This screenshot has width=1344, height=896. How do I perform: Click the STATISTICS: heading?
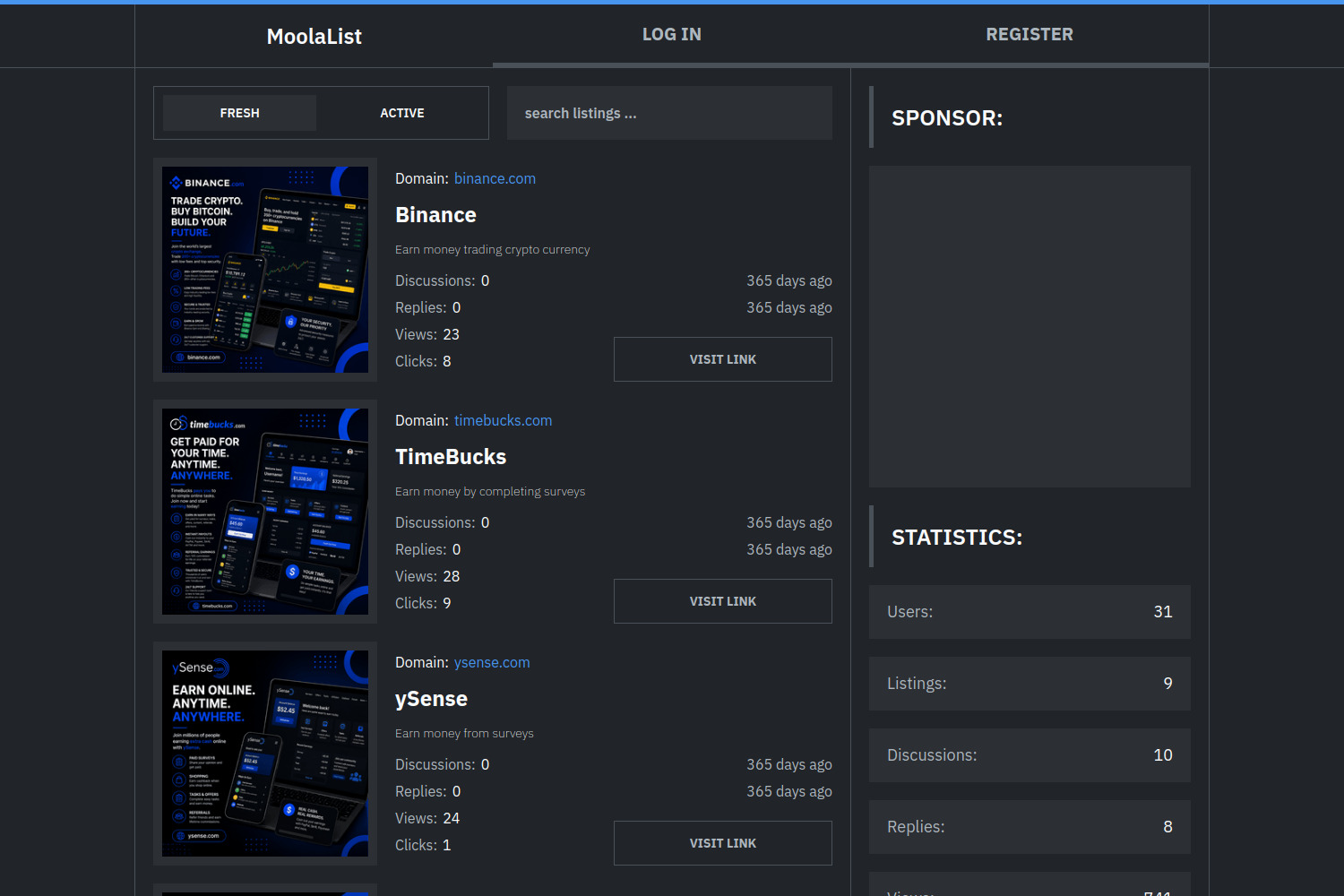957,538
